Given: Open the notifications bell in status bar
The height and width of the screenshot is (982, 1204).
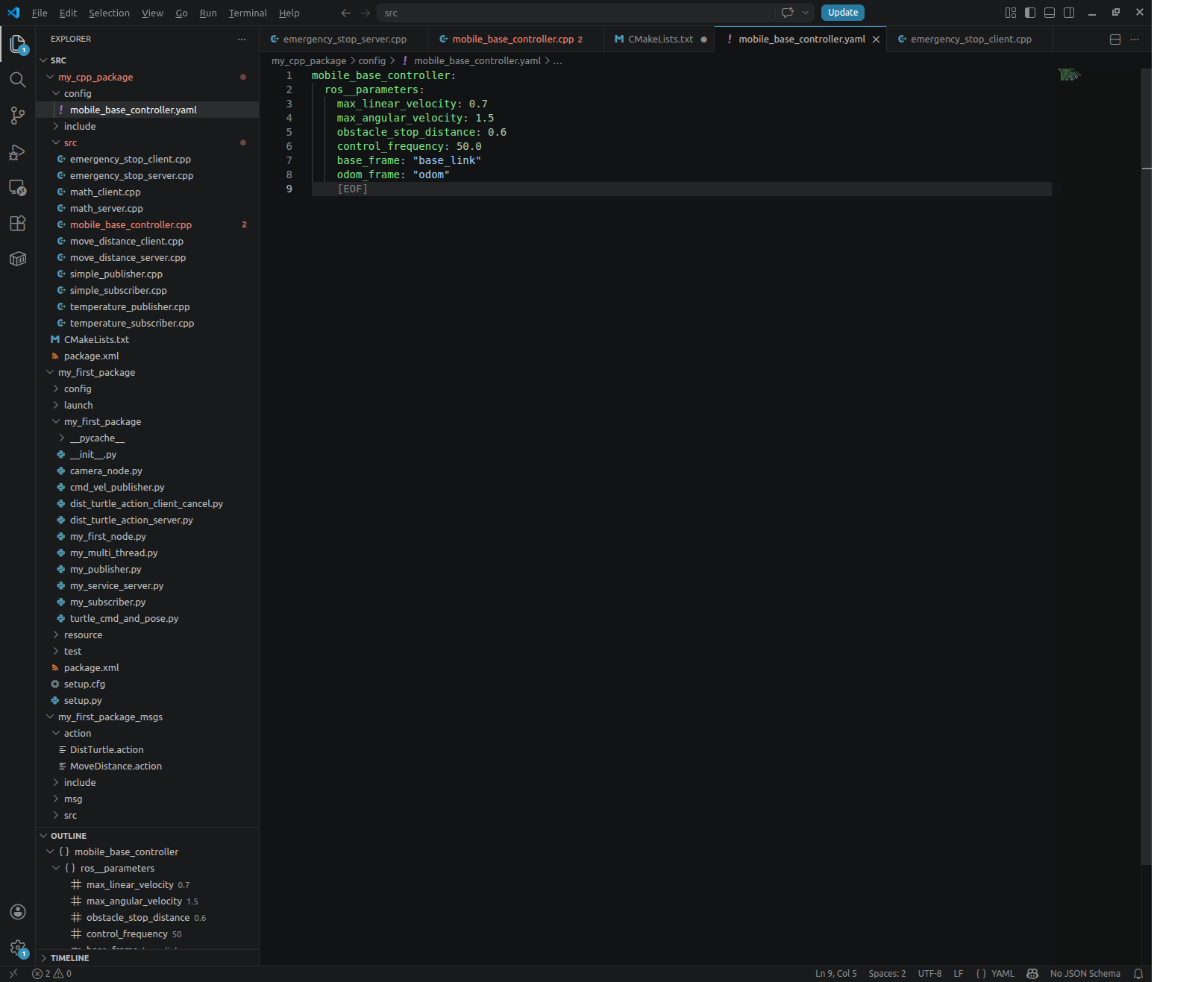Looking at the screenshot, I should pyautogui.click(x=1138, y=974).
